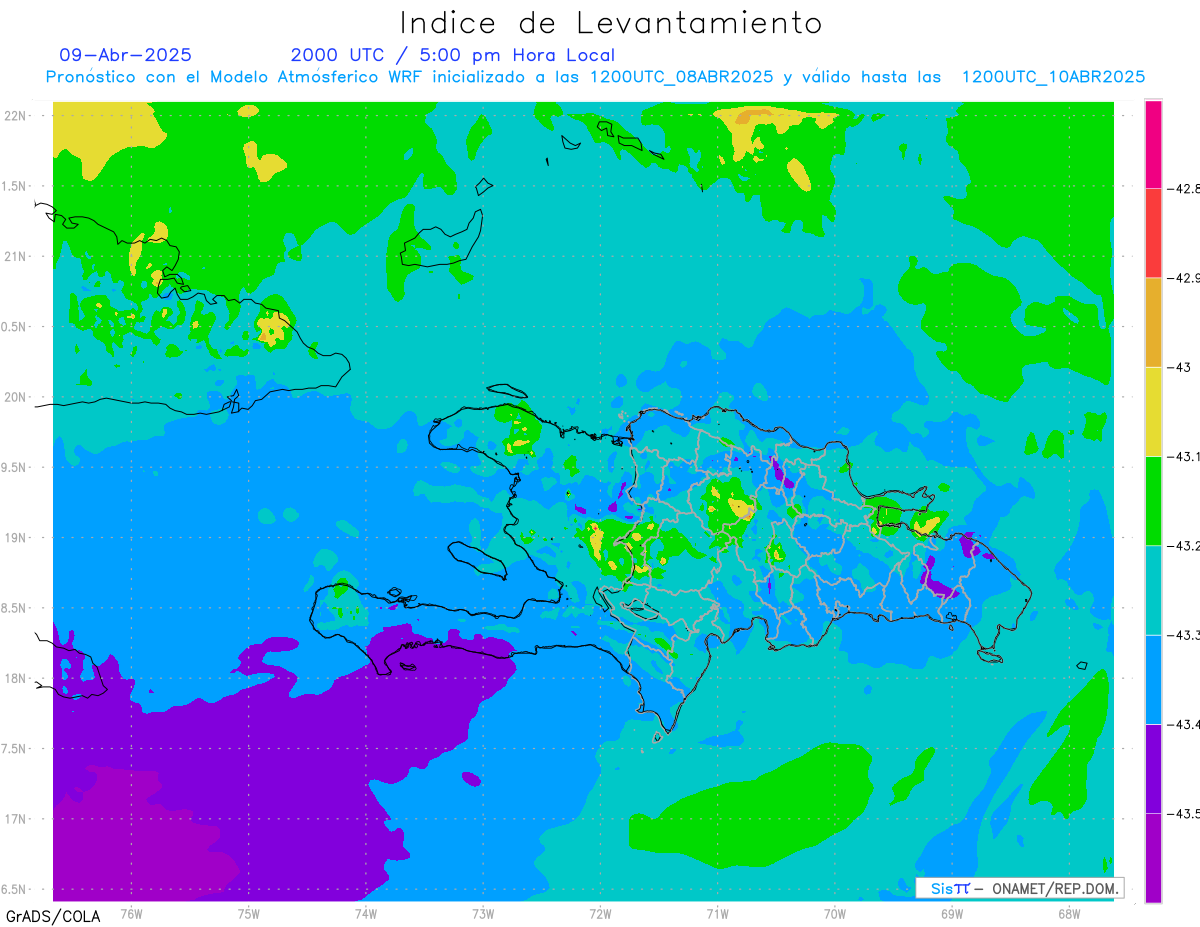Select the '21N' latitude label
This screenshot has height=927, width=1200.
(16, 256)
